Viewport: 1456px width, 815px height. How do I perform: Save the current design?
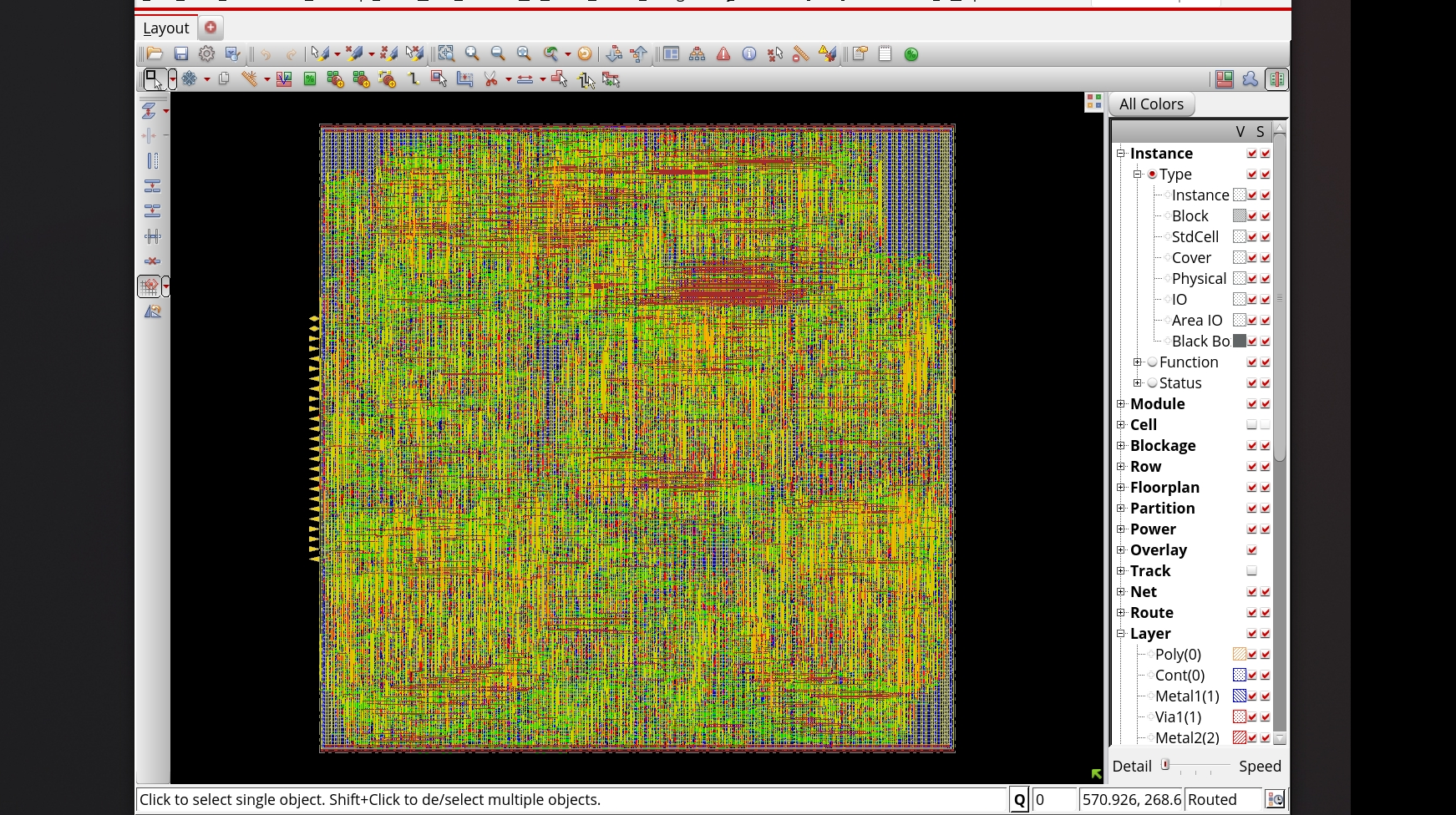180,53
